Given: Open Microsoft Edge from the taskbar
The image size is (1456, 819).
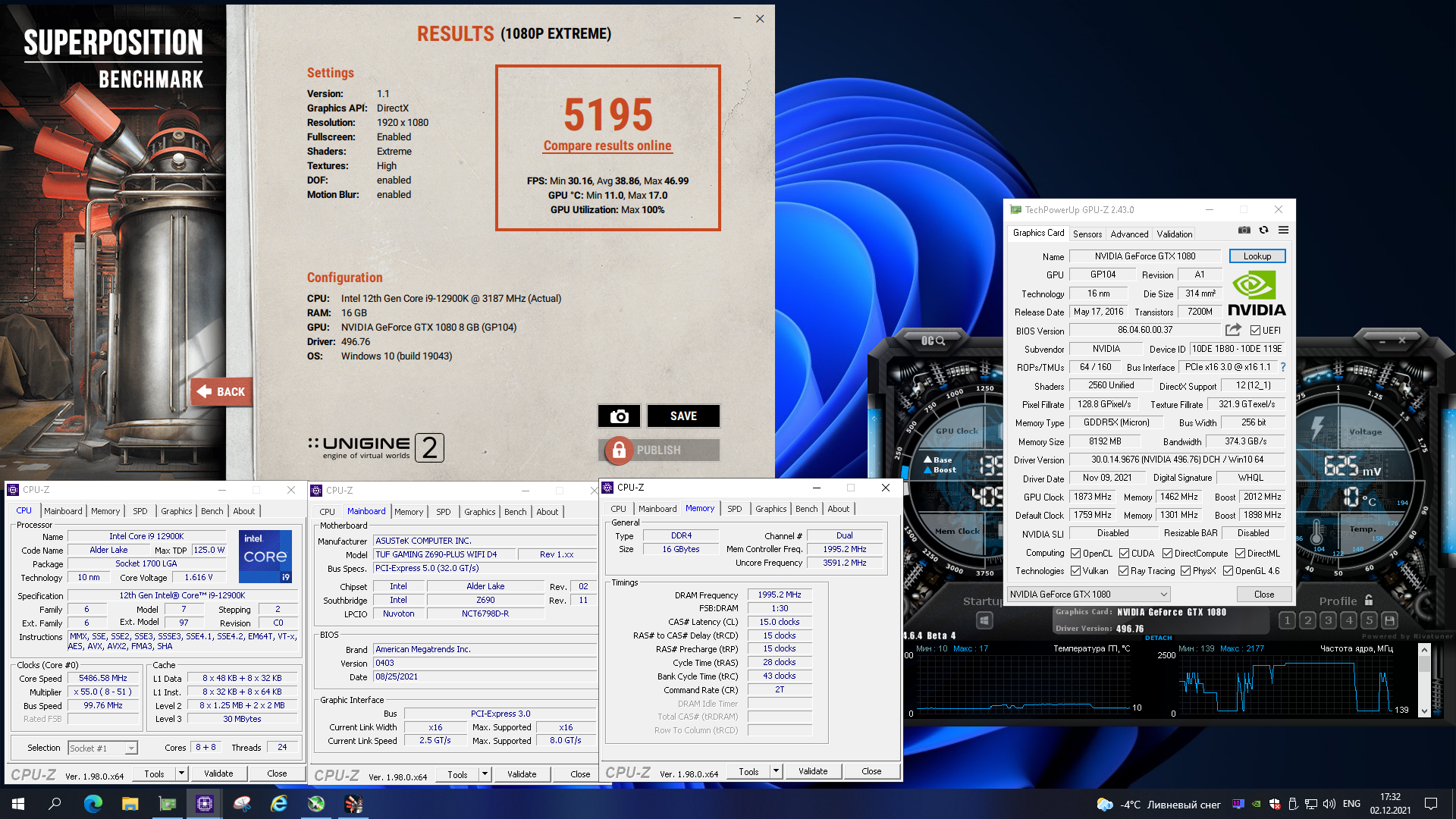Looking at the screenshot, I should [x=93, y=804].
